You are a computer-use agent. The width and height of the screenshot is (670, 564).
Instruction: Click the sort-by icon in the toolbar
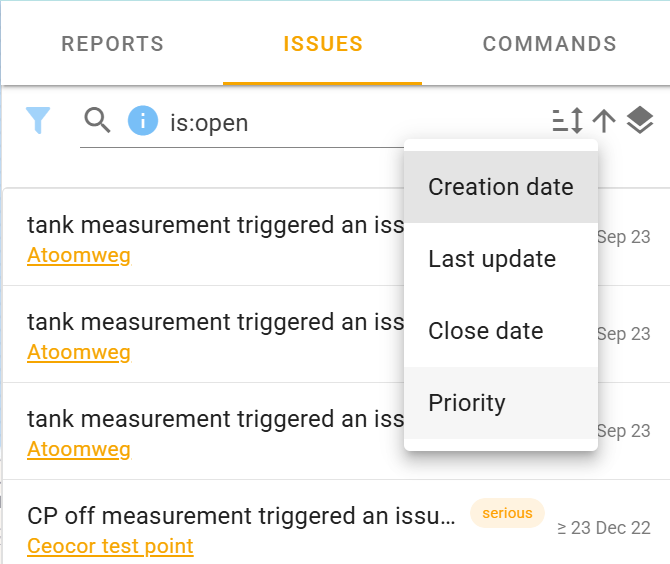tap(567, 121)
